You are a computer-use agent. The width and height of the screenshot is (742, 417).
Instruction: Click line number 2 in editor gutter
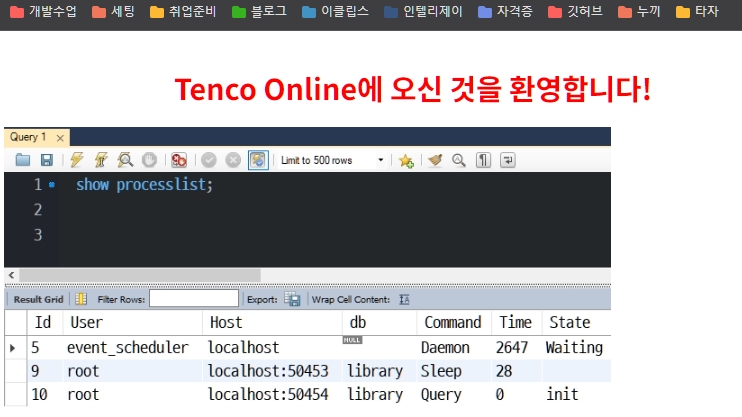38,210
